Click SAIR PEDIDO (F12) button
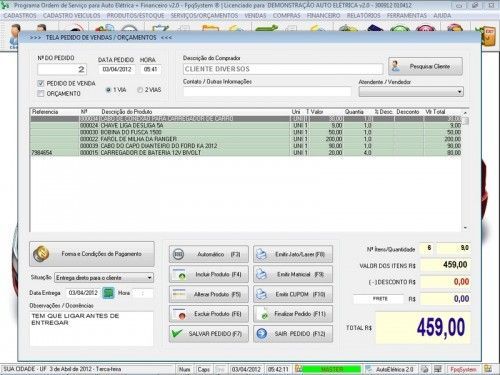The width and height of the screenshot is (500, 375). (x=293, y=334)
